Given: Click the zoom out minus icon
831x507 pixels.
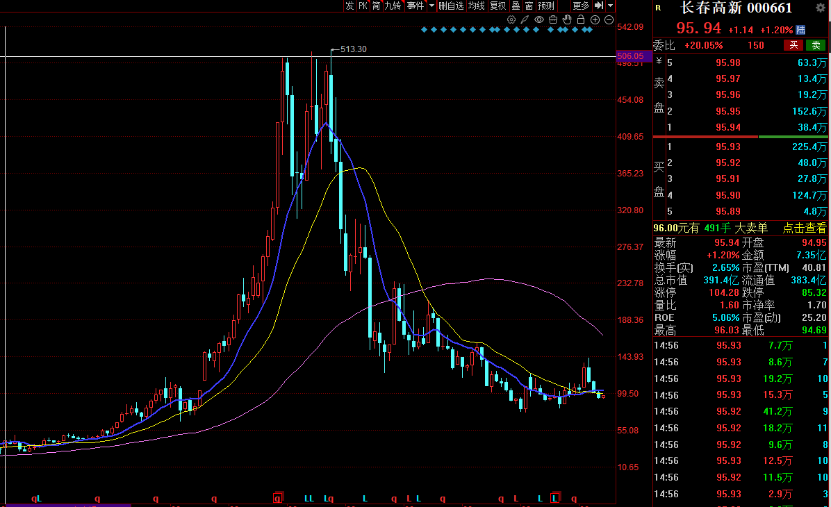Looking at the screenshot, I should pyautogui.click(x=610, y=19).
